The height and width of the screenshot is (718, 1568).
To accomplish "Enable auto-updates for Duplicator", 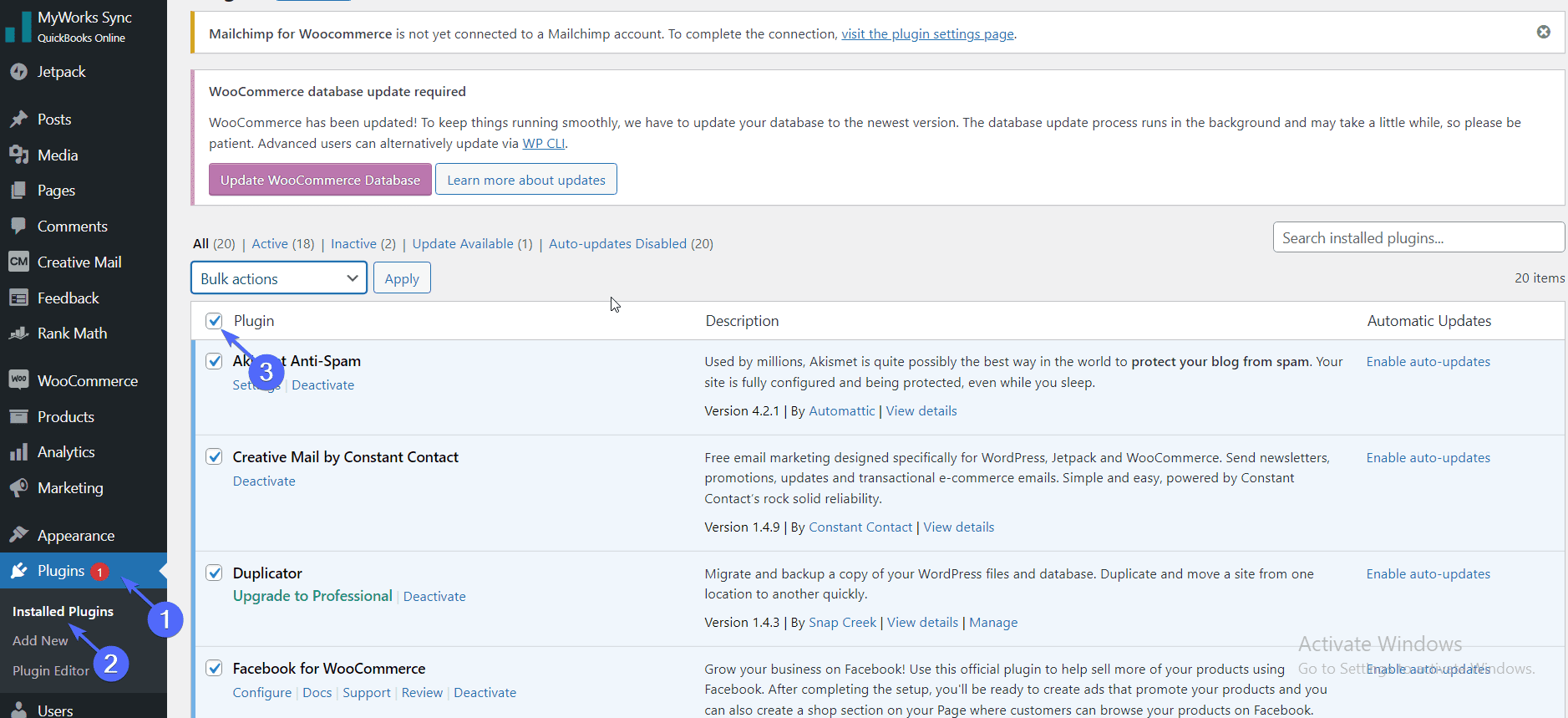I will point(1428,573).
